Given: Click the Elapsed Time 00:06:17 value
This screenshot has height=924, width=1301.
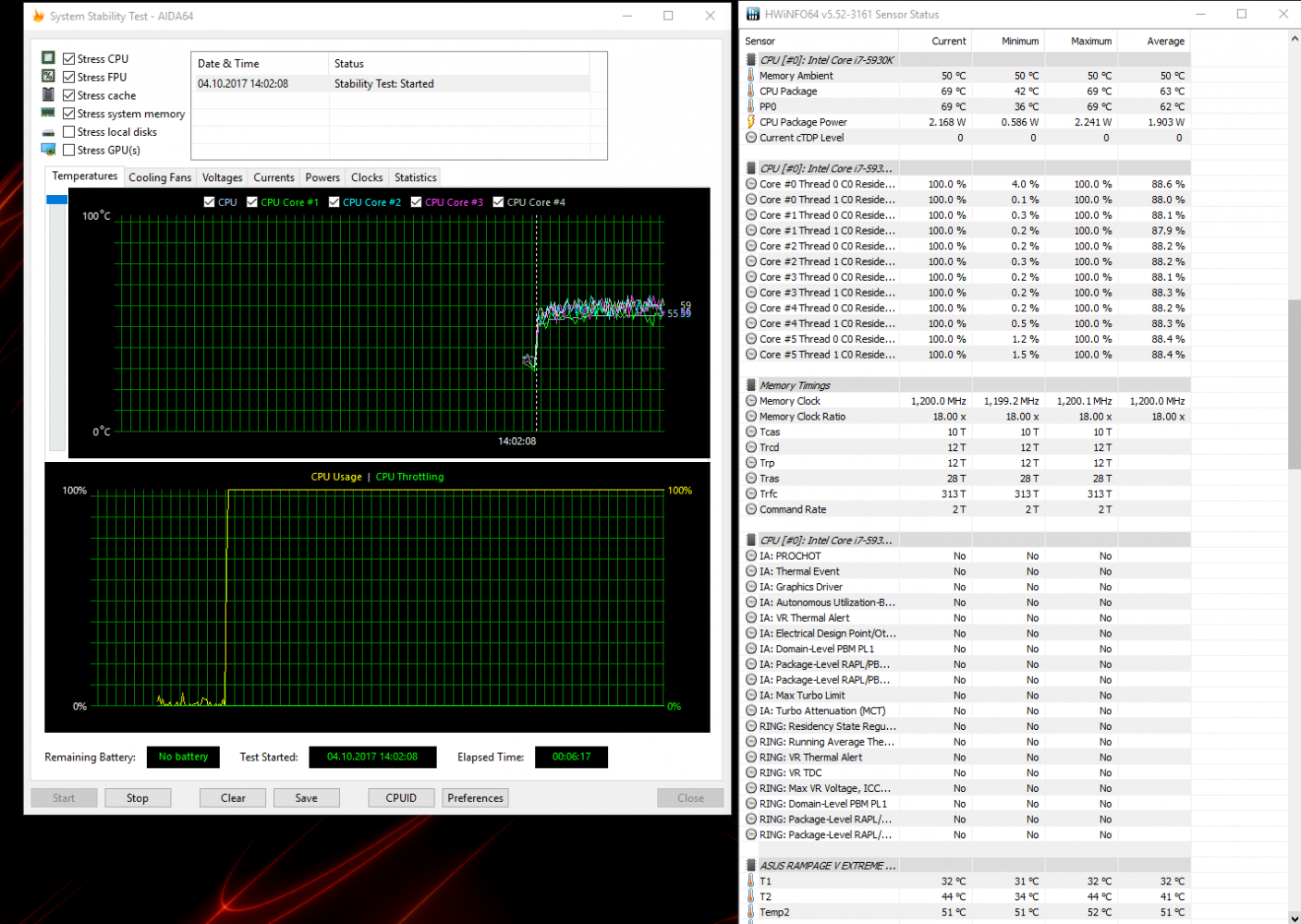Looking at the screenshot, I should coord(571,757).
